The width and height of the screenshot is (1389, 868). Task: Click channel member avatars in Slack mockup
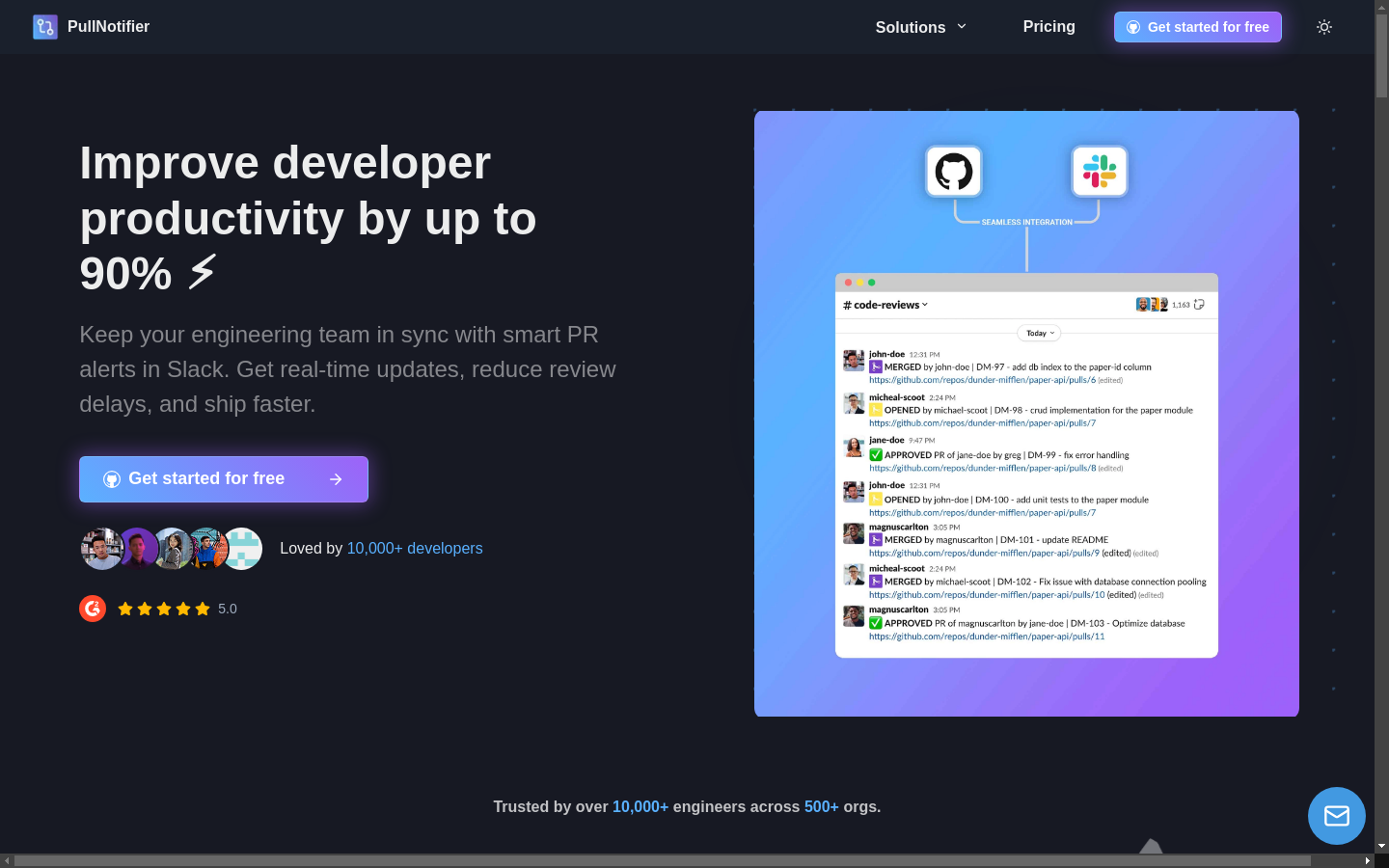tap(1152, 305)
